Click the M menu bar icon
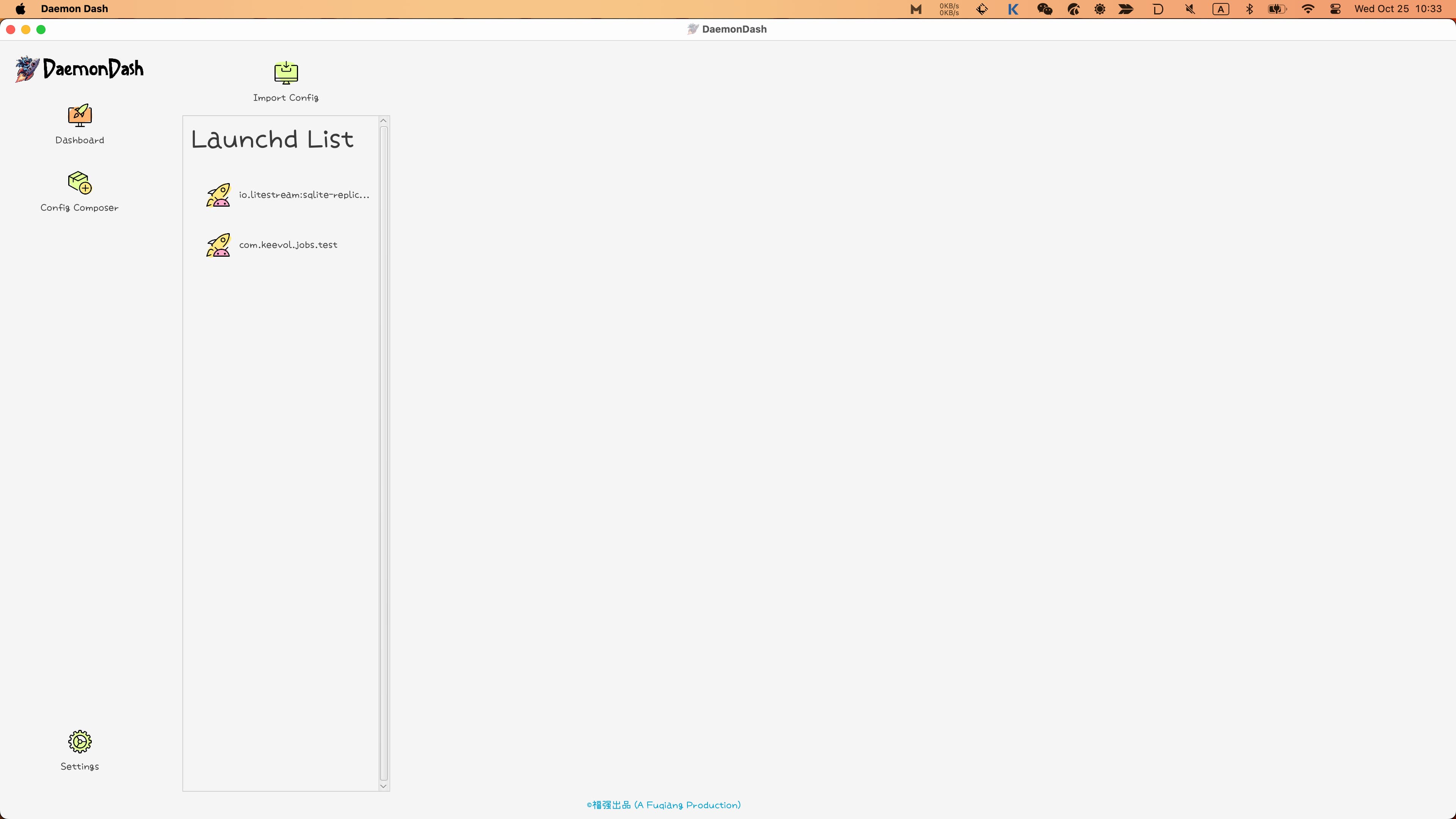Viewport: 1456px width, 819px height. [x=916, y=9]
